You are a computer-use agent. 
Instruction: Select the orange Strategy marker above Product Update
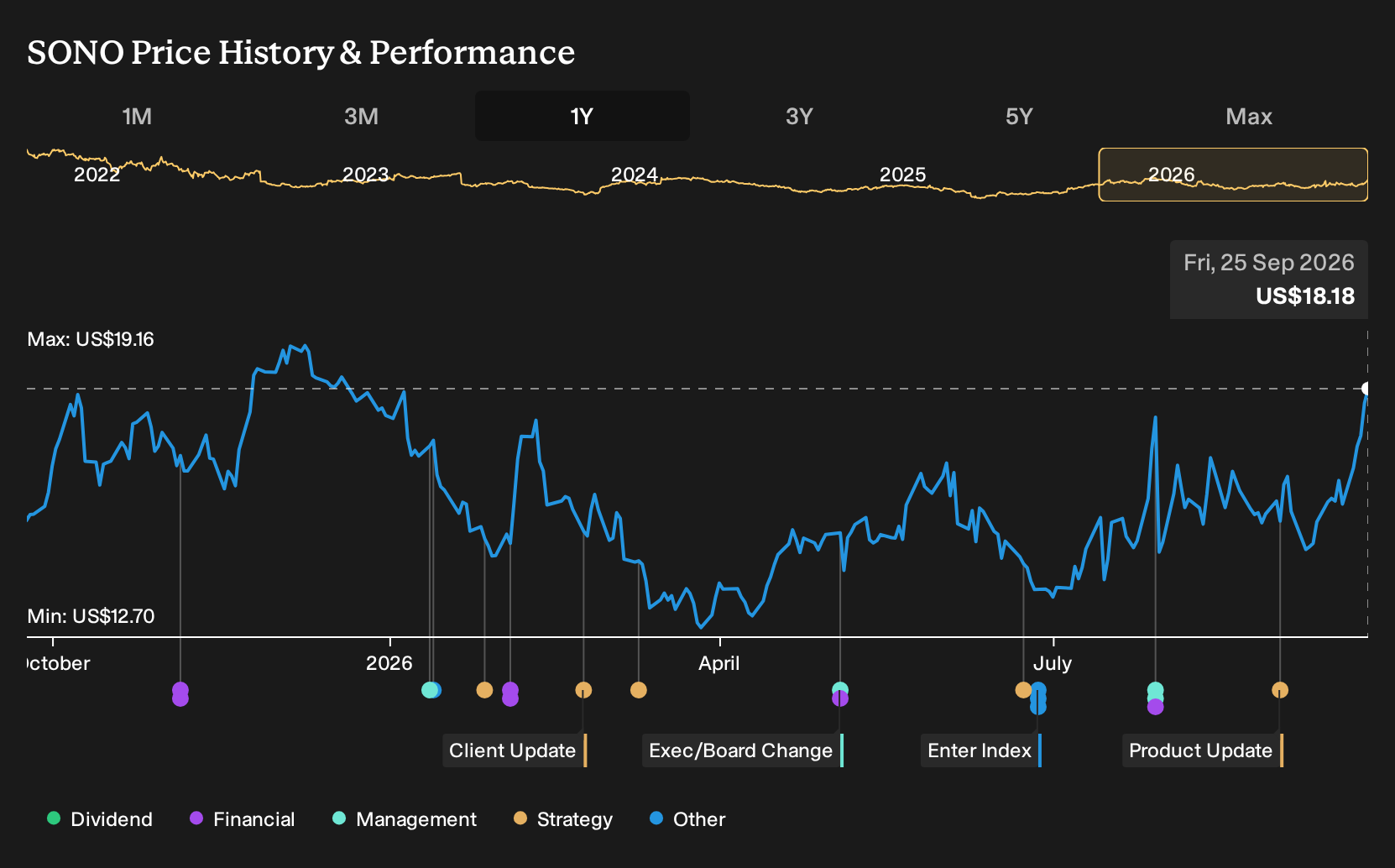[x=1280, y=690]
